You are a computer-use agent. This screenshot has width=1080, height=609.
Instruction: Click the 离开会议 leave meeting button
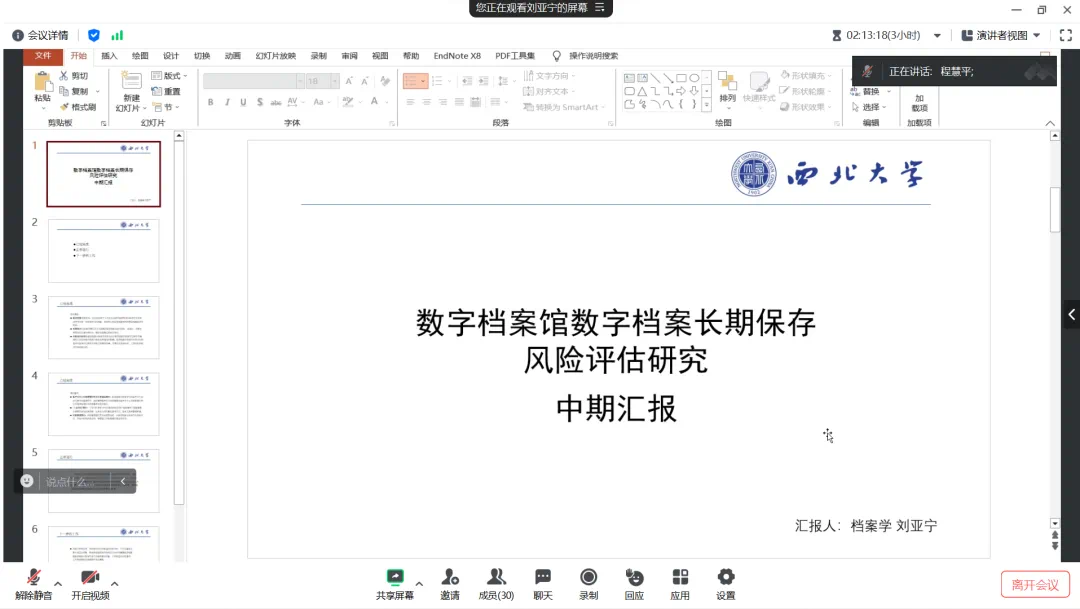(x=1034, y=584)
